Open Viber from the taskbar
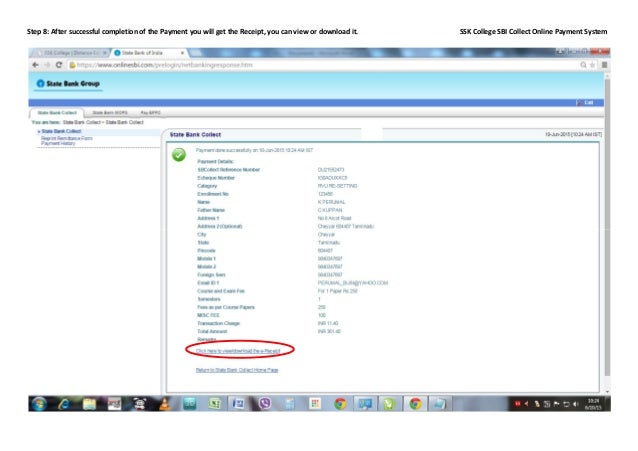 (x=265, y=404)
